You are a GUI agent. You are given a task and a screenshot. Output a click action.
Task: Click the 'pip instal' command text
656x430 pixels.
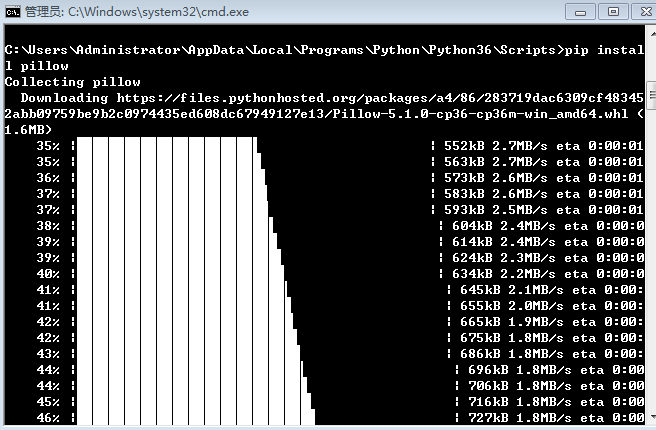click(x=604, y=50)
